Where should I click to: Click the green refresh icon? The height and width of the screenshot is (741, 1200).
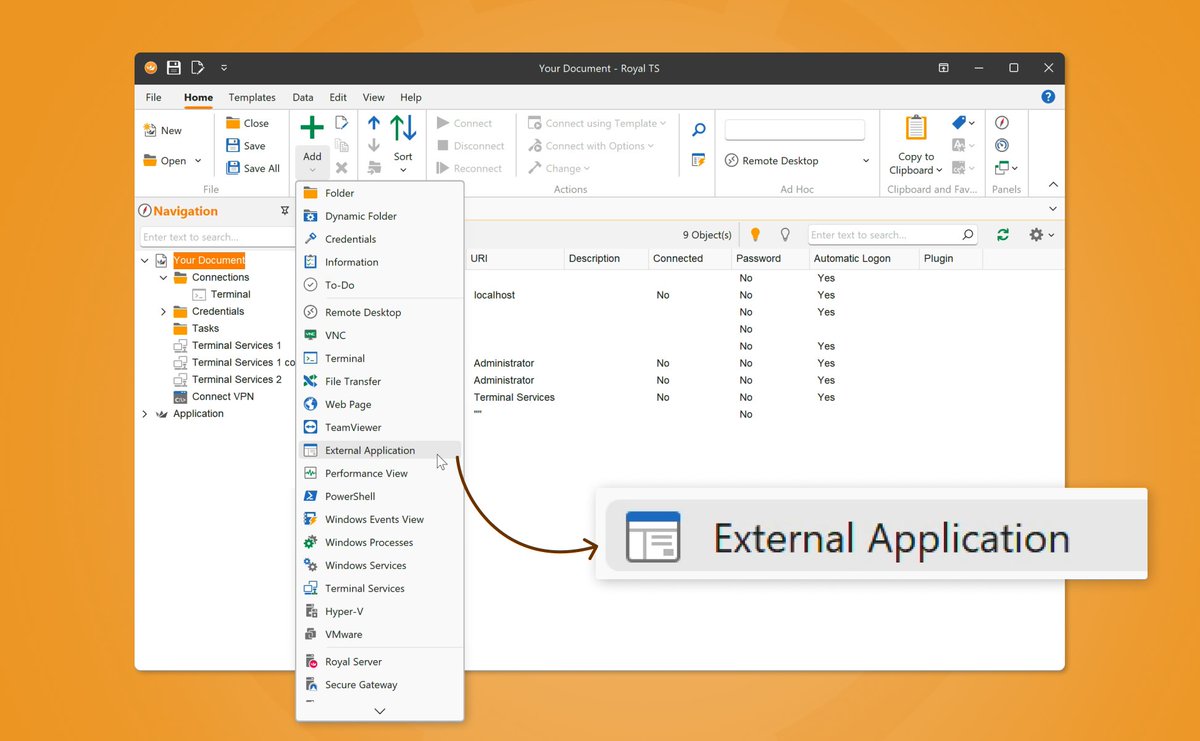coord(1002,234)
